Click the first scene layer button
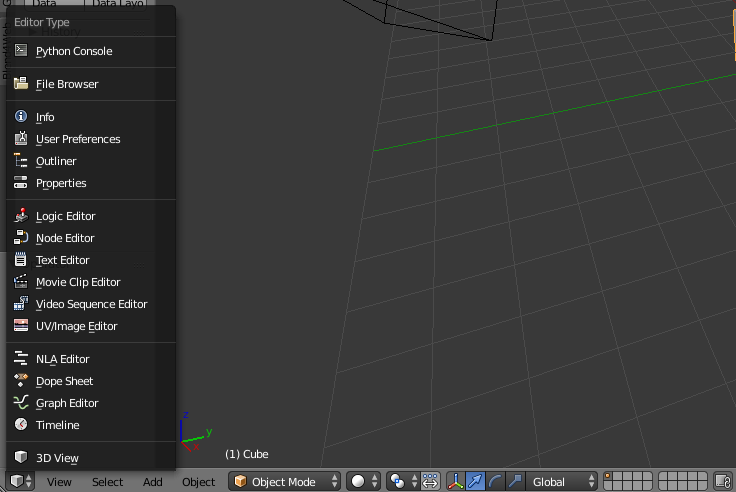The height and width of the screenshot is (492, 736). pos(610,477)
